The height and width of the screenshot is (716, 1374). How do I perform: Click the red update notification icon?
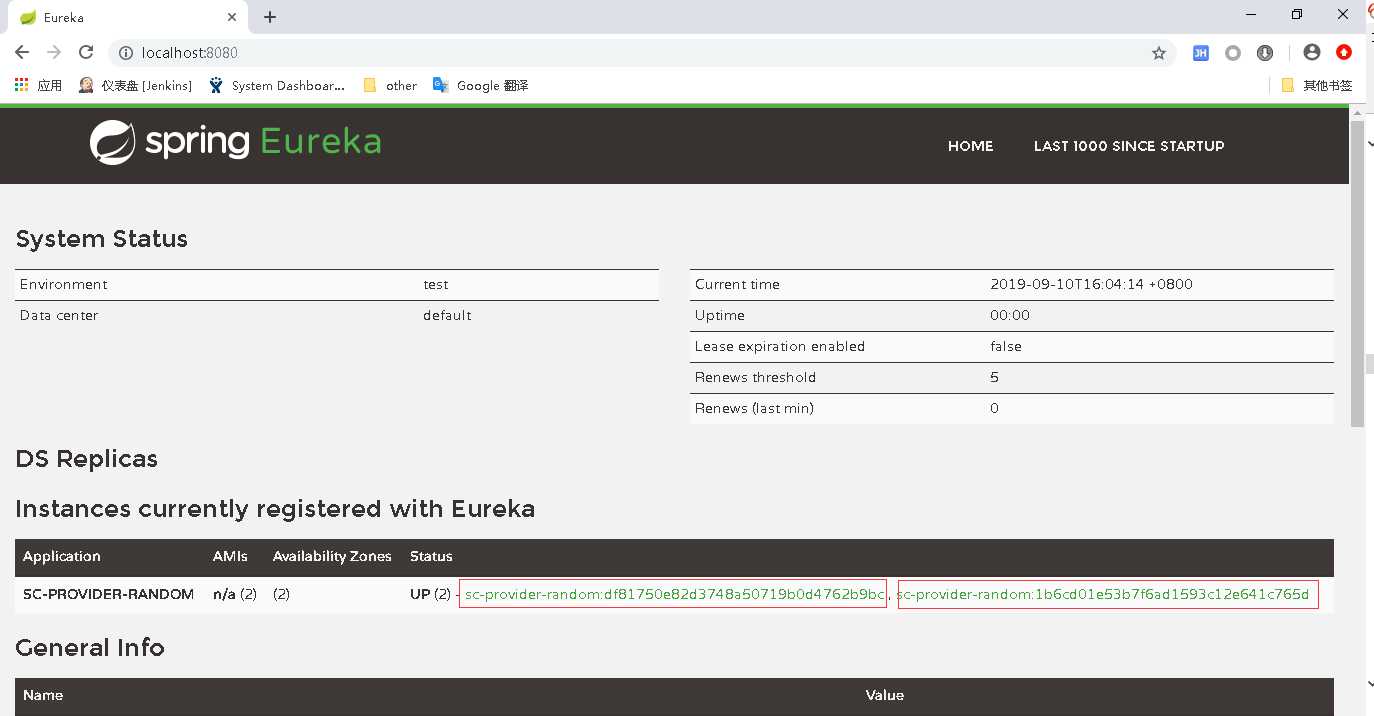[x=1344, y=53]
